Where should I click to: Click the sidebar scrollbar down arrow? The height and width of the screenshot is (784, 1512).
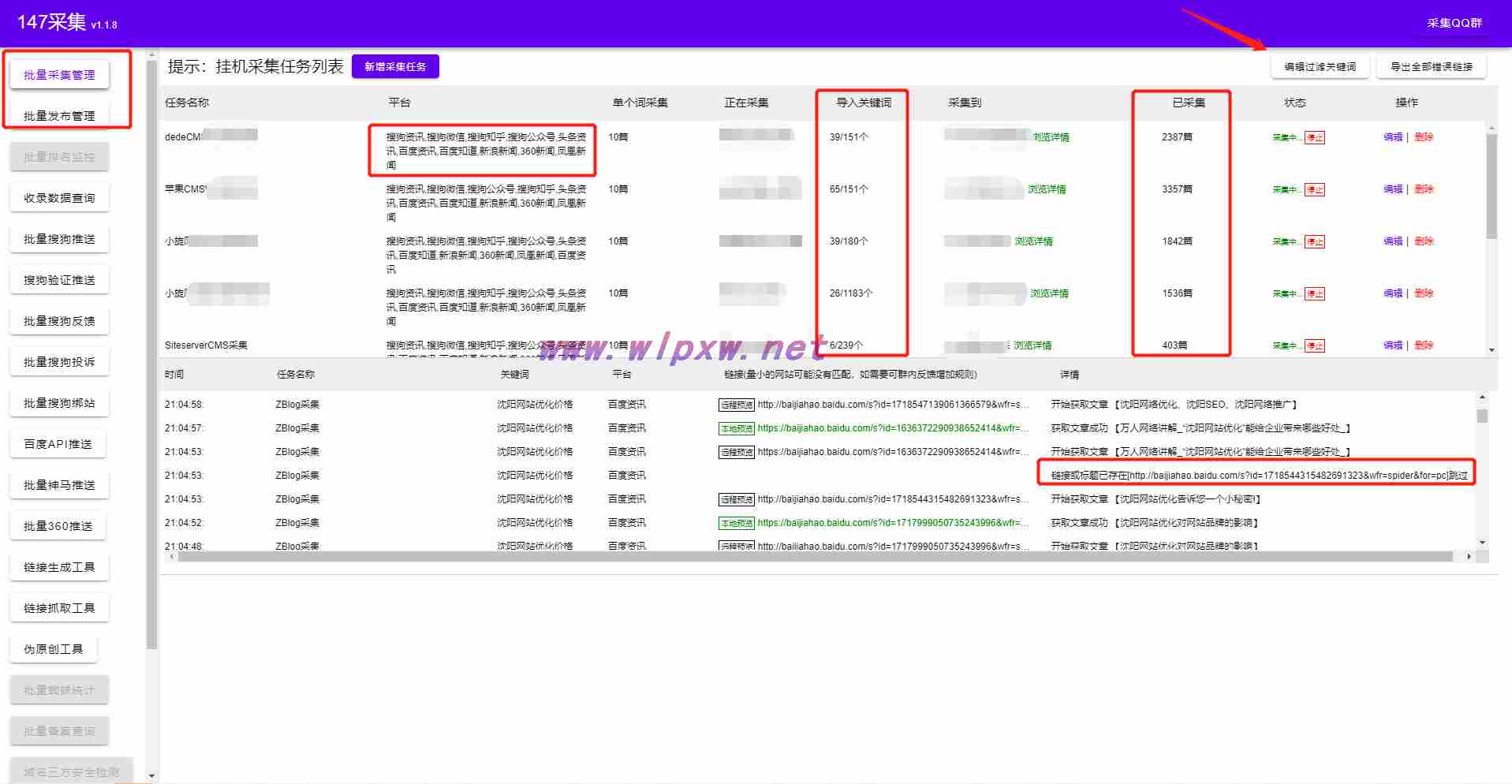click(152, 776)
